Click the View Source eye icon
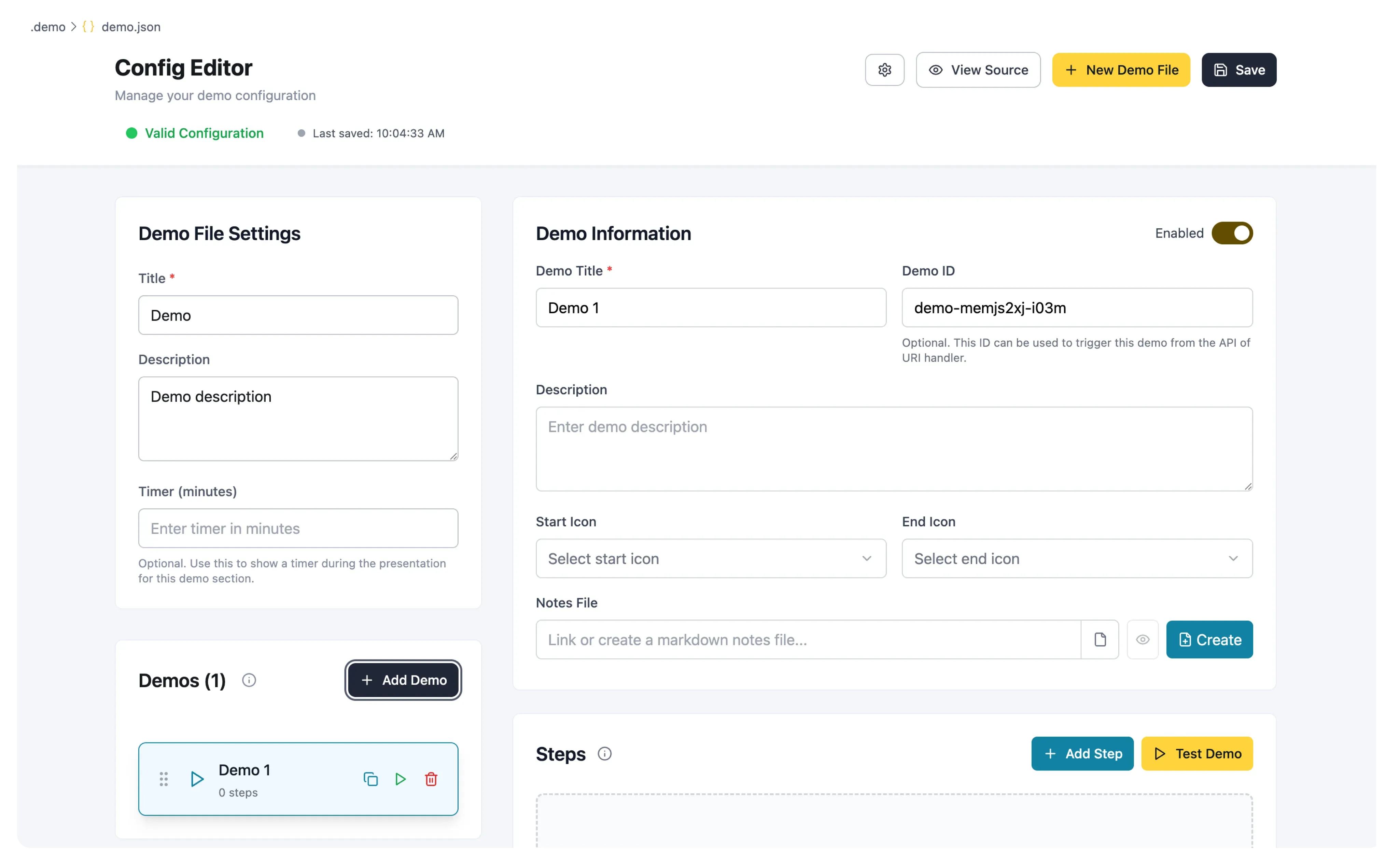Image resolution: width=1400 pixels, height=865 pixels. pyautogui.click(x=935, y=70)
